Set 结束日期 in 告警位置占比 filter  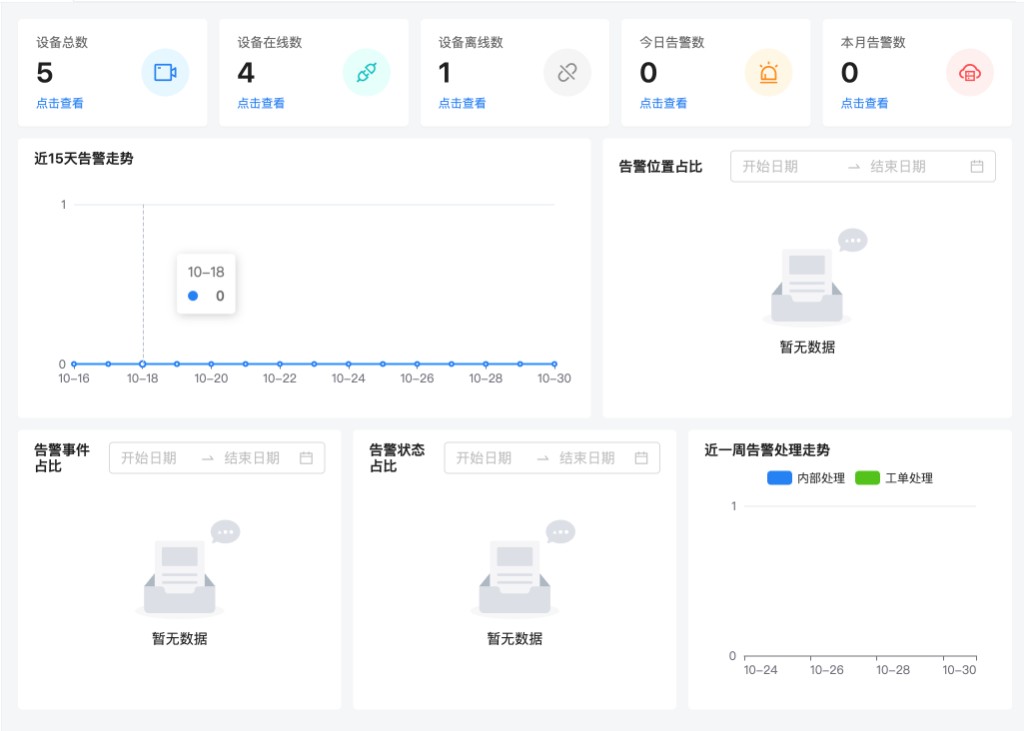898,167
